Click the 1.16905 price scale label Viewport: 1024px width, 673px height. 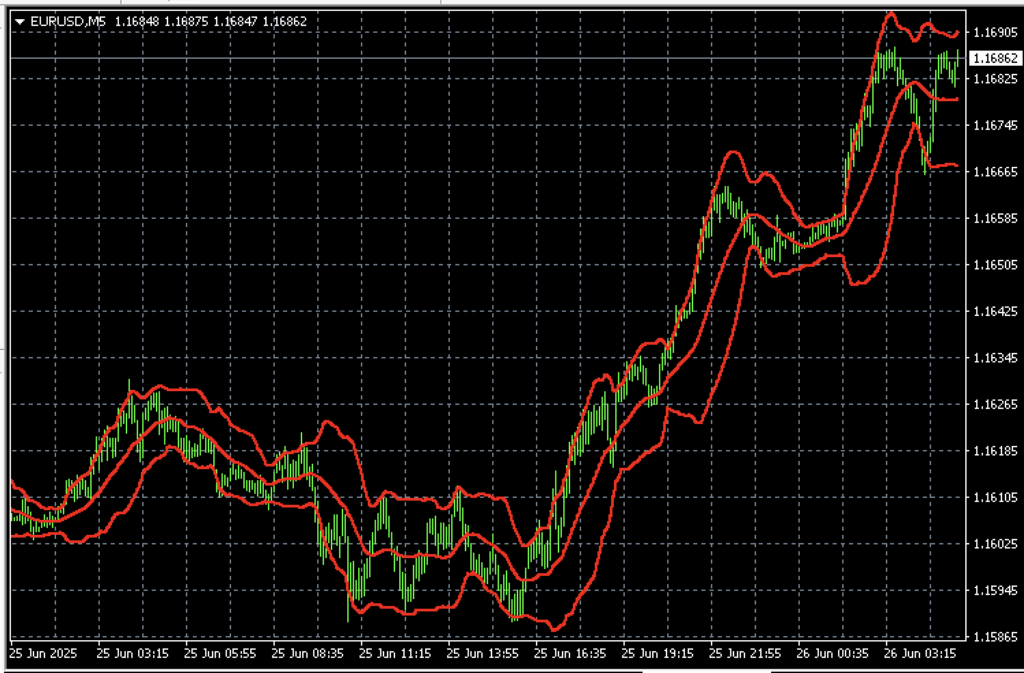pos(994,32)
